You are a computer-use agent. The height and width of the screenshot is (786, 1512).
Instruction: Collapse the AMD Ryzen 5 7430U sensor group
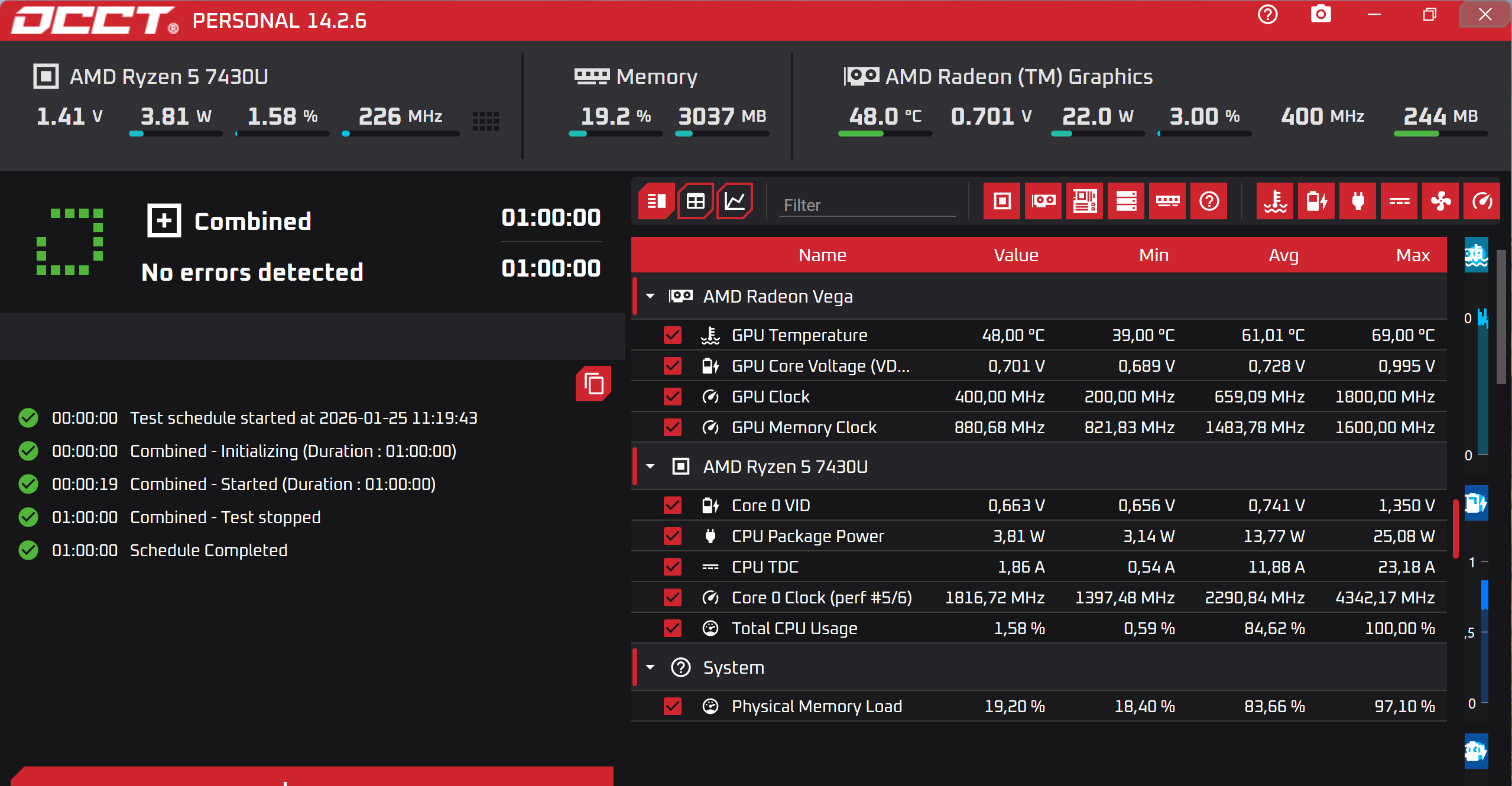point(650,466)
